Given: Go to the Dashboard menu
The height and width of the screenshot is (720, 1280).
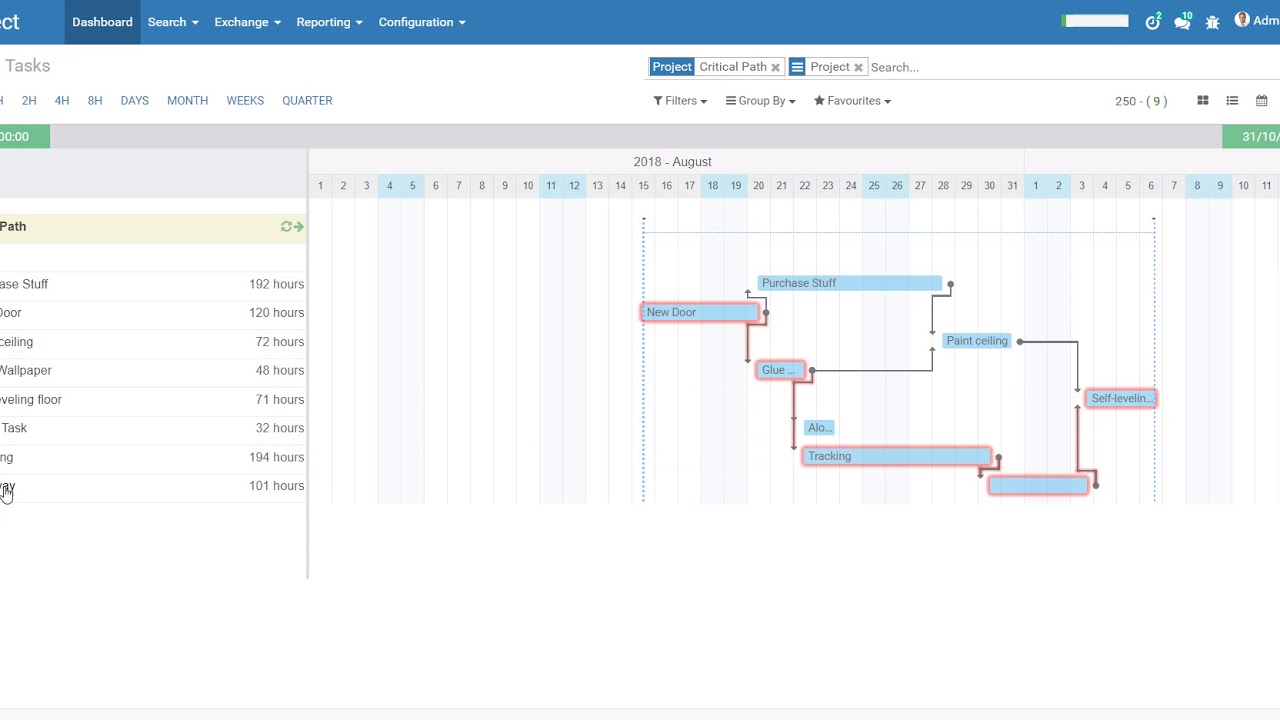Looking at the screenshot, I should [102, 22].
